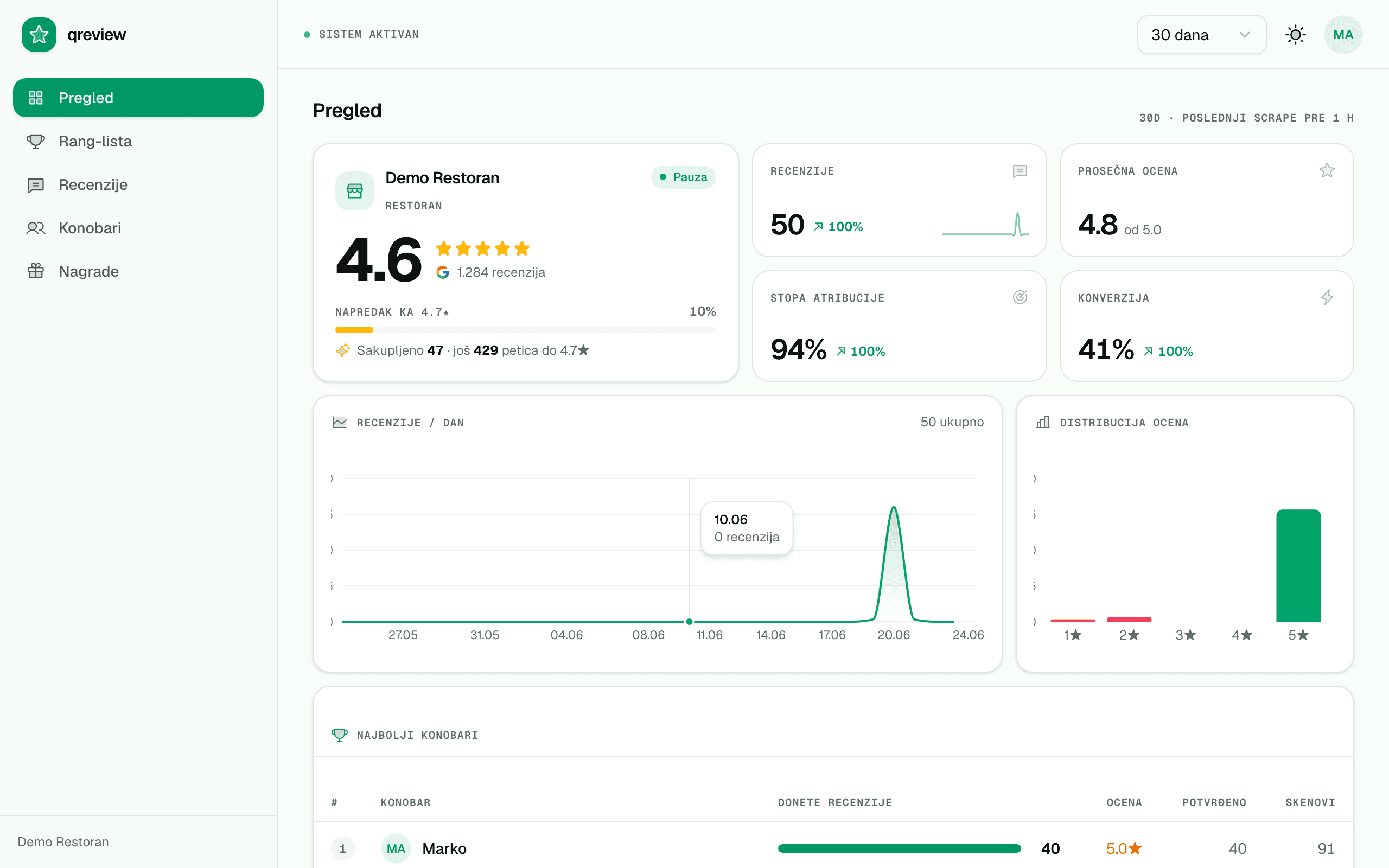The image size is (1389, 868).
Task: Click the green 5-star distribution bar
Action: 1298,565
